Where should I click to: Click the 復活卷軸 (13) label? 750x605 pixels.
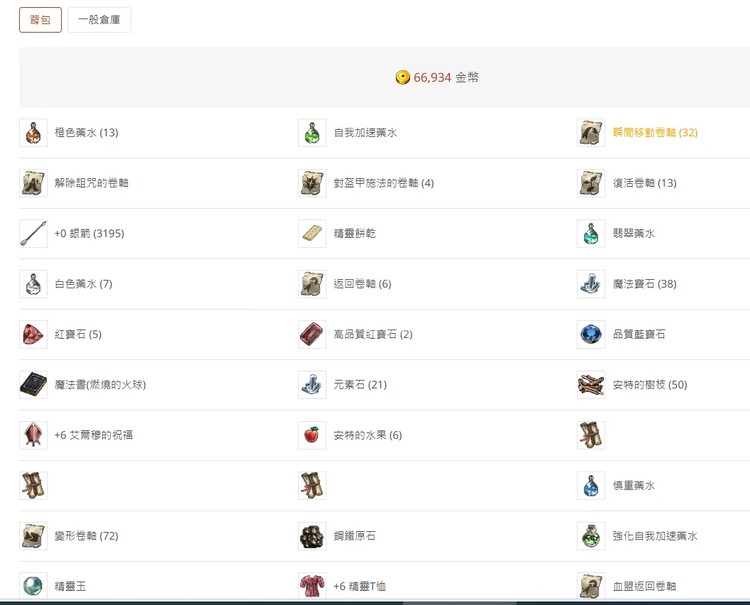point(645,183)
